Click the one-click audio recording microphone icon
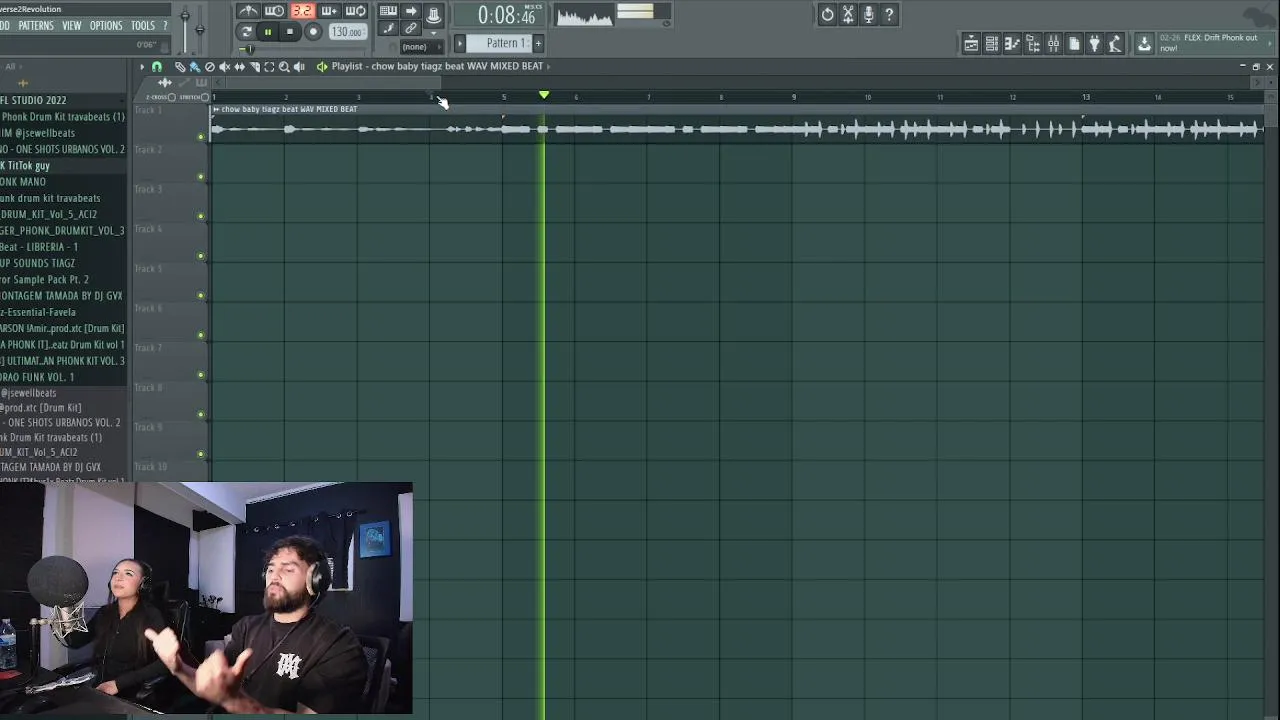Image resolution: width=1280 pixels, height=720 pixels. tap(868, 14)
